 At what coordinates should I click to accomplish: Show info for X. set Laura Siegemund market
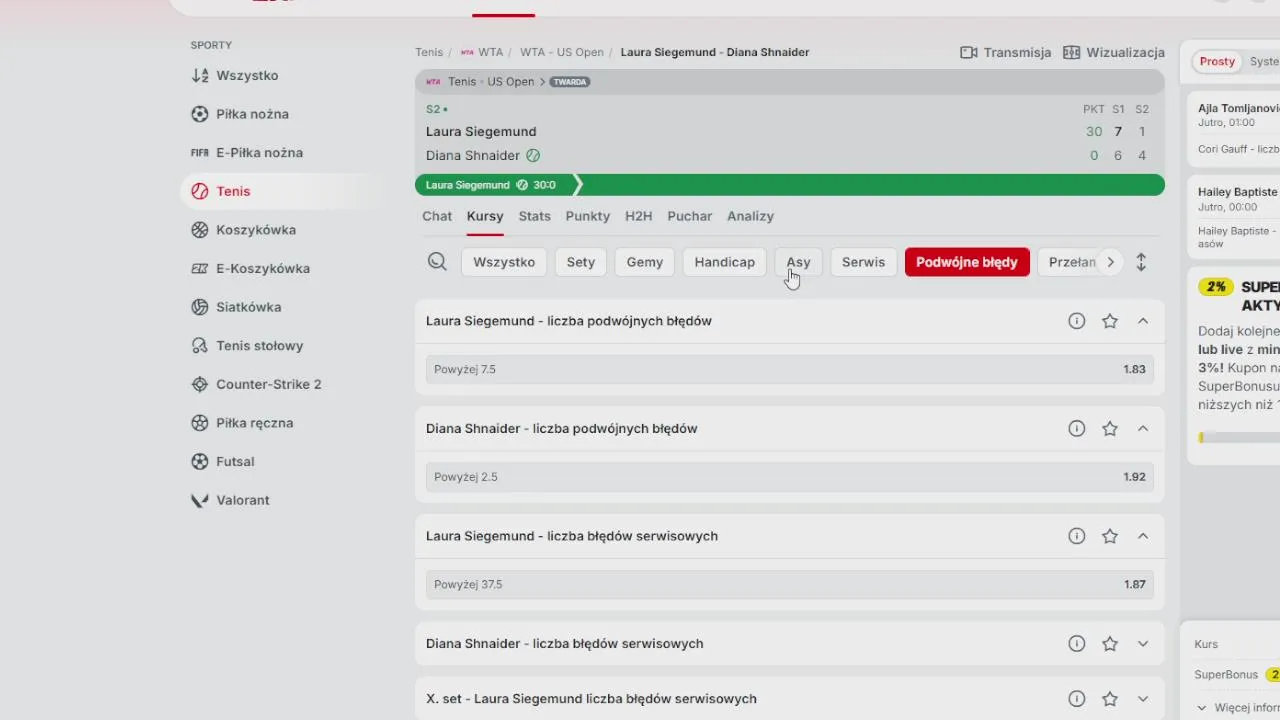coord(1077,699)
